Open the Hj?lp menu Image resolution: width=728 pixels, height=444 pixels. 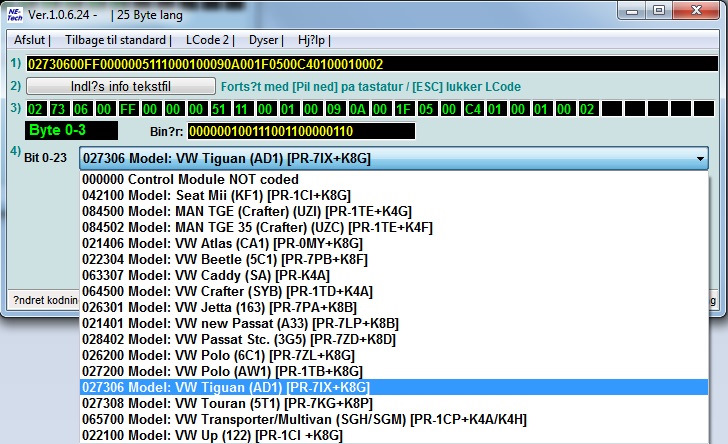tap(312, 40)
